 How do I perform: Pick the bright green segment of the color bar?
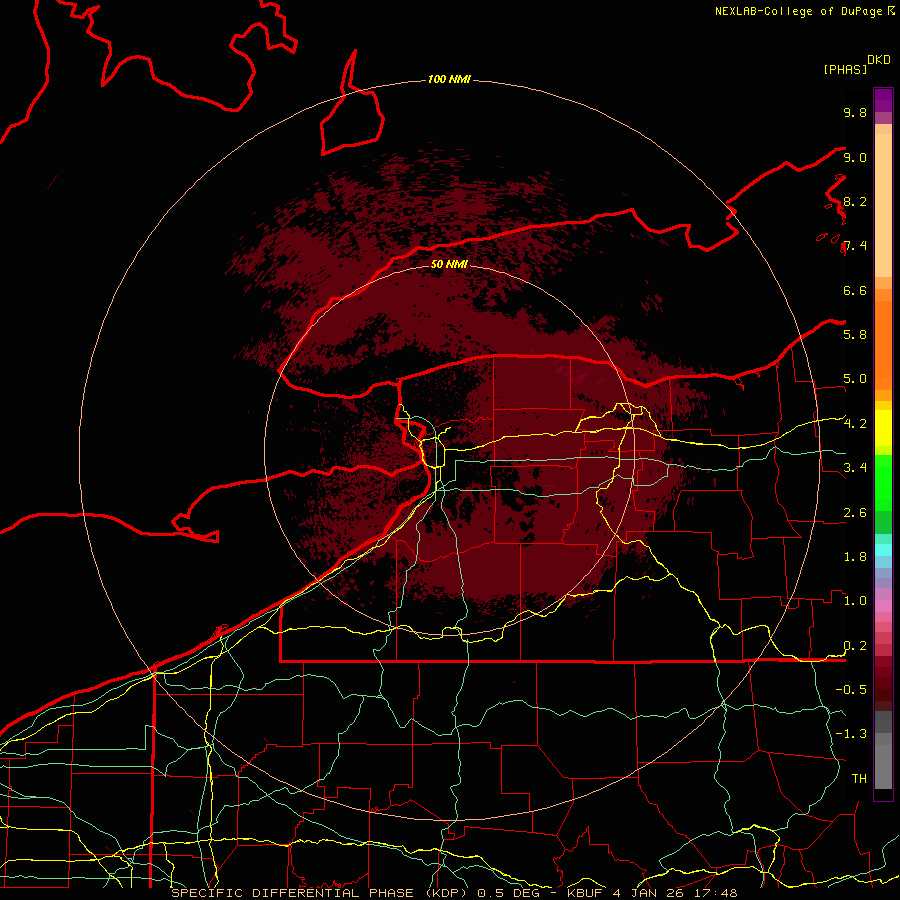coord(883,481)
